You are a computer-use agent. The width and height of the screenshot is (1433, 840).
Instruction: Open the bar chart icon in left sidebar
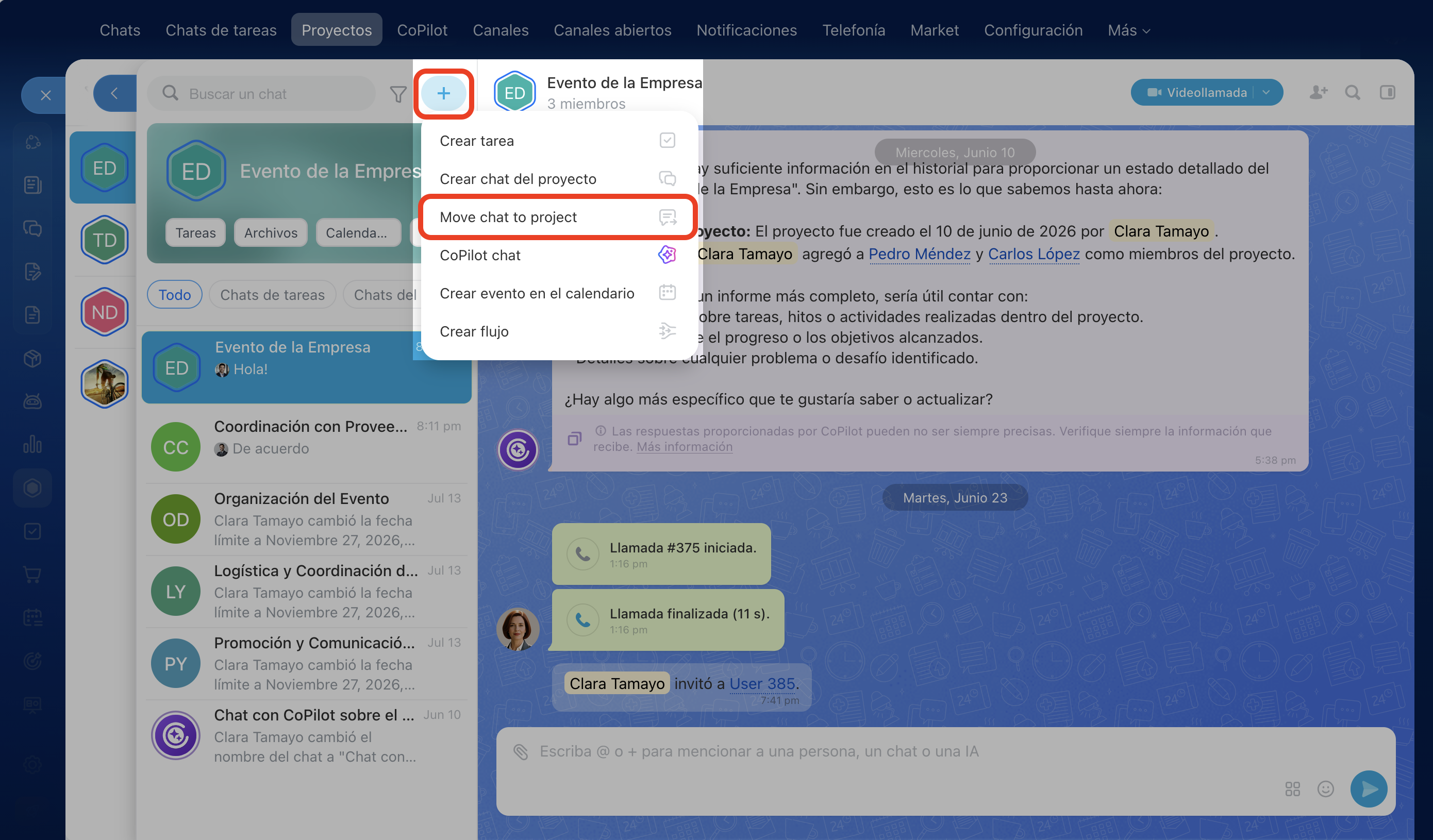(x=32, y=444)
